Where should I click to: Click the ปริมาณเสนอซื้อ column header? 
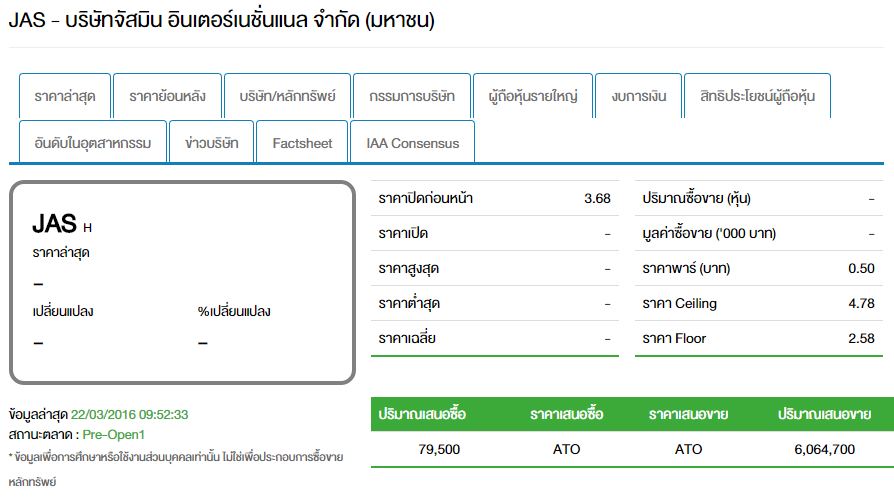click(422, 414)
